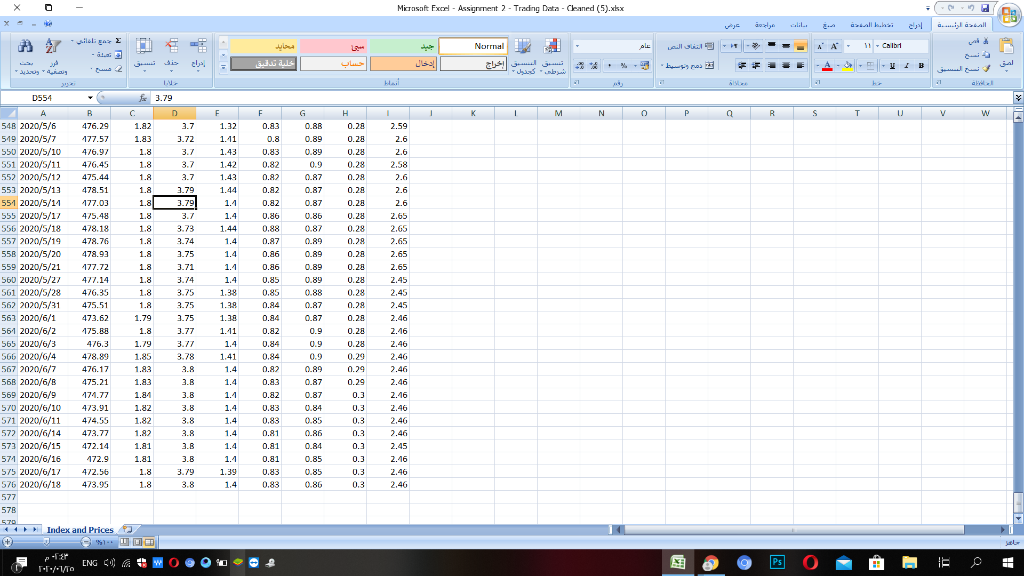This screenshot has height=576, width=1024.
Task: Click the percent style icon
Action: (624, 65)
